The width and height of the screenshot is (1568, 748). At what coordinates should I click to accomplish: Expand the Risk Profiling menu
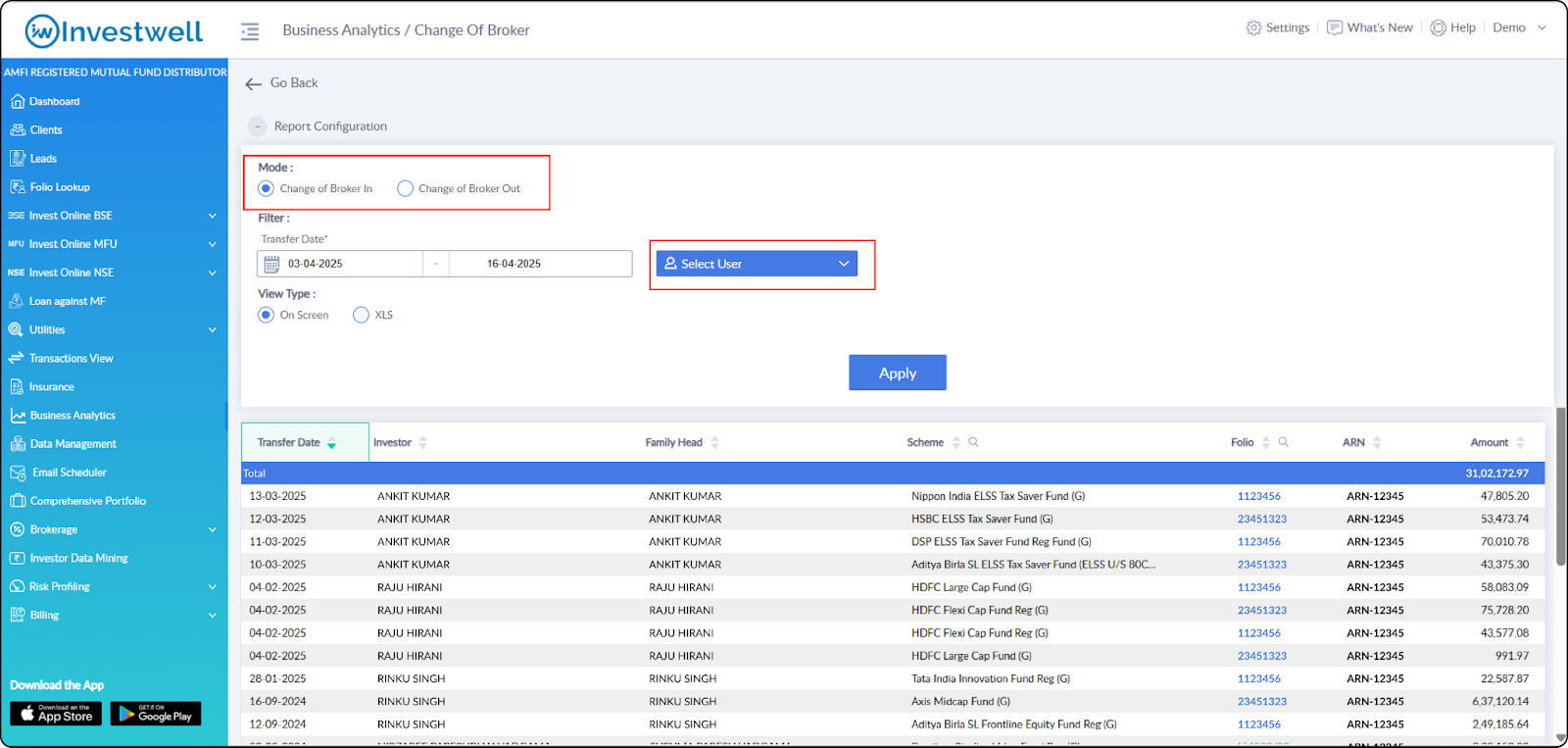click(x=213, y=586)
